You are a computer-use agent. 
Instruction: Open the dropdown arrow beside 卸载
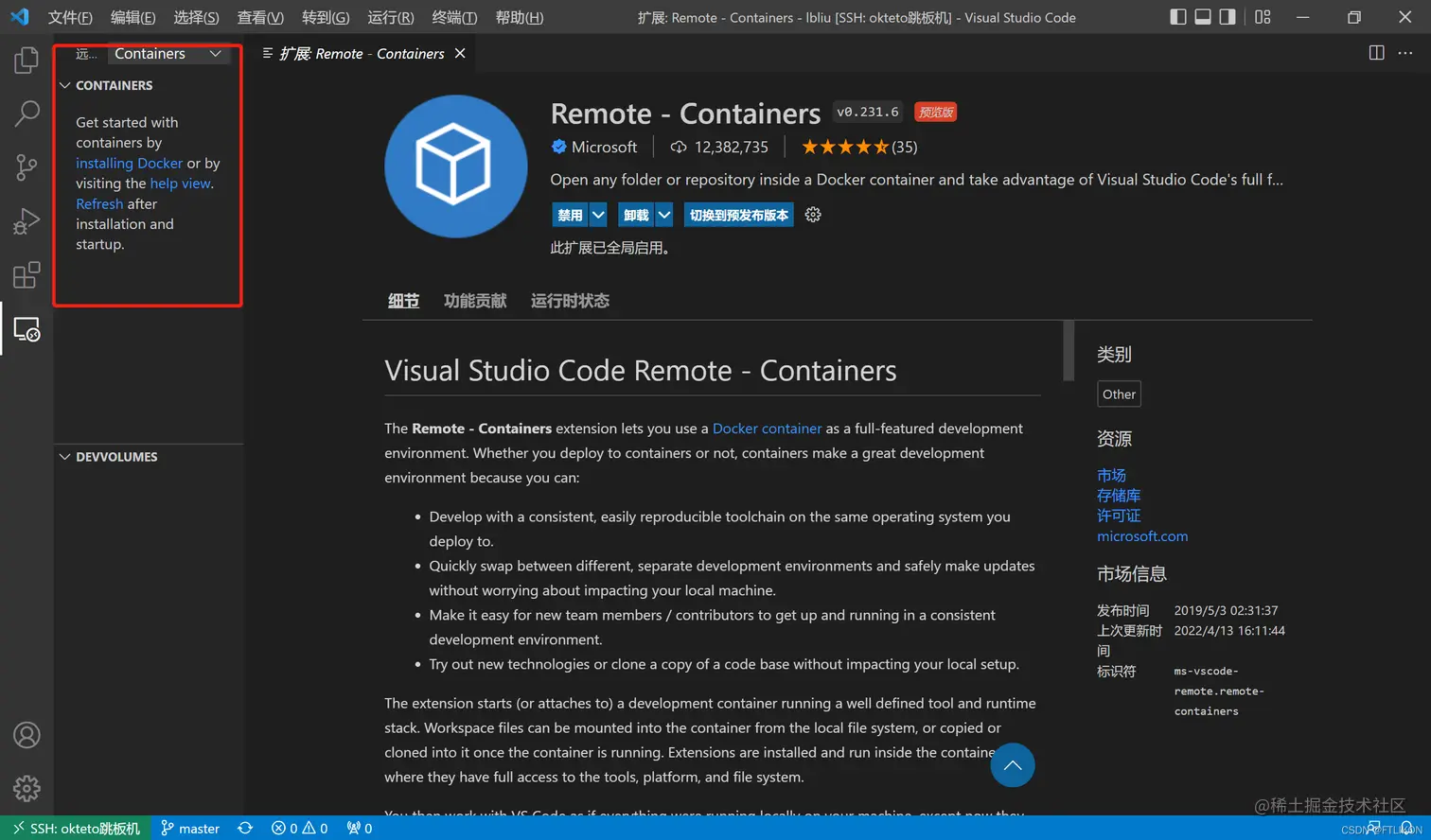click(665, 215)
